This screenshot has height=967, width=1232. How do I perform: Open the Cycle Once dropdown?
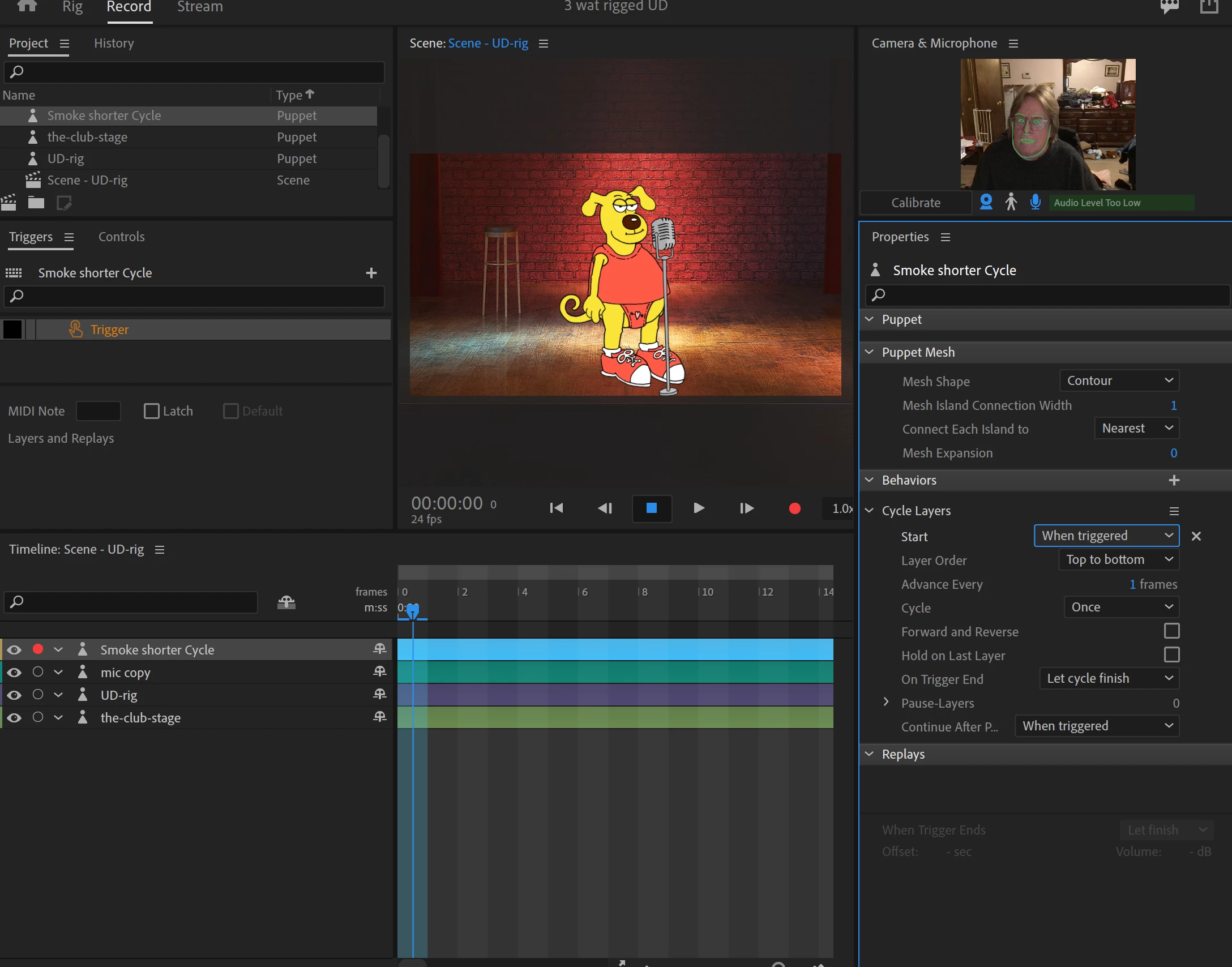(x=1121, y=607)
